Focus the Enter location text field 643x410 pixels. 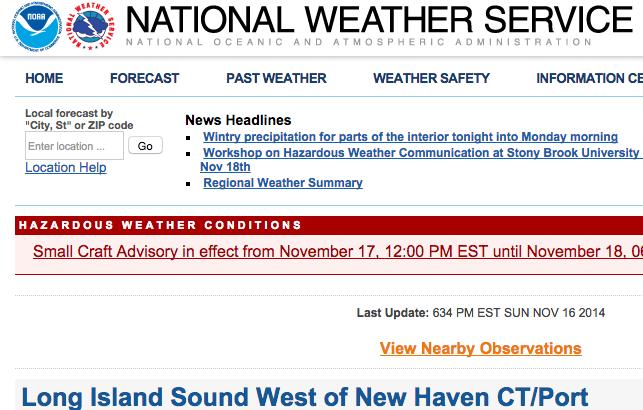pyautogui.click(x=74, y=146)
